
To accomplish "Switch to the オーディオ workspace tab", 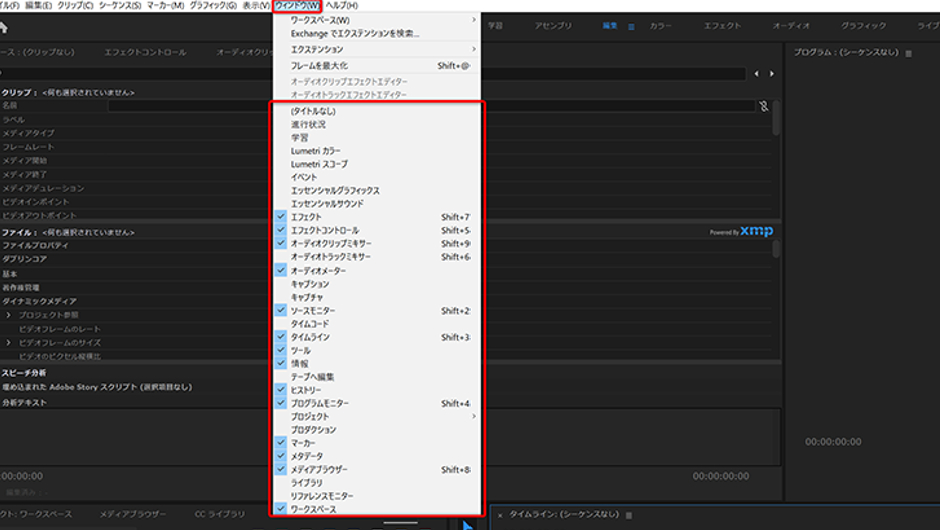I will tap(791, 26).
